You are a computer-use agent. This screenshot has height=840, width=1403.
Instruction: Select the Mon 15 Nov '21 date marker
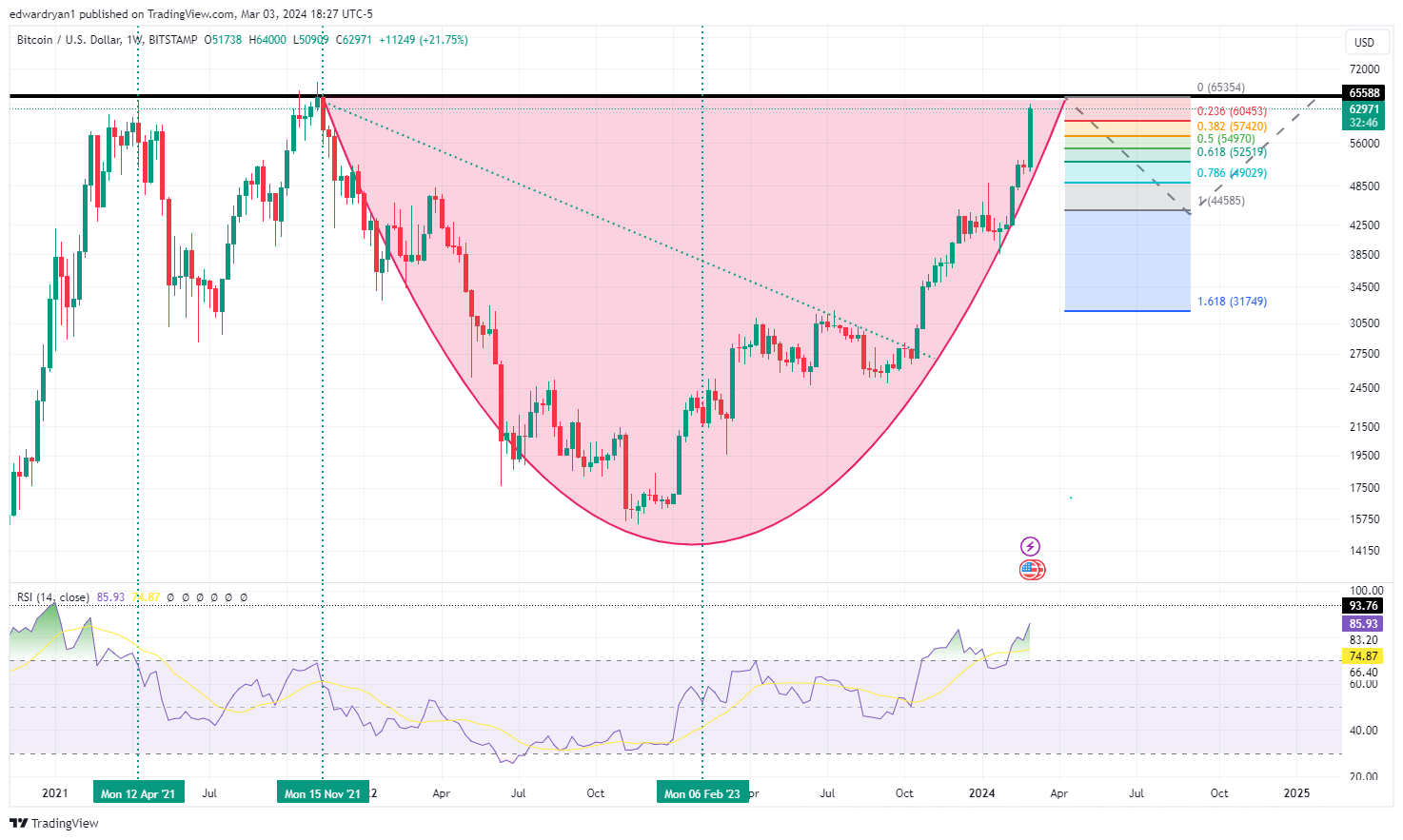click(323, 793)
